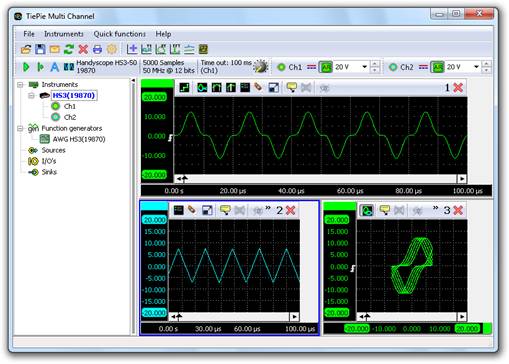
Task: Select HS3(19870) in the tree
Action: 74,96
